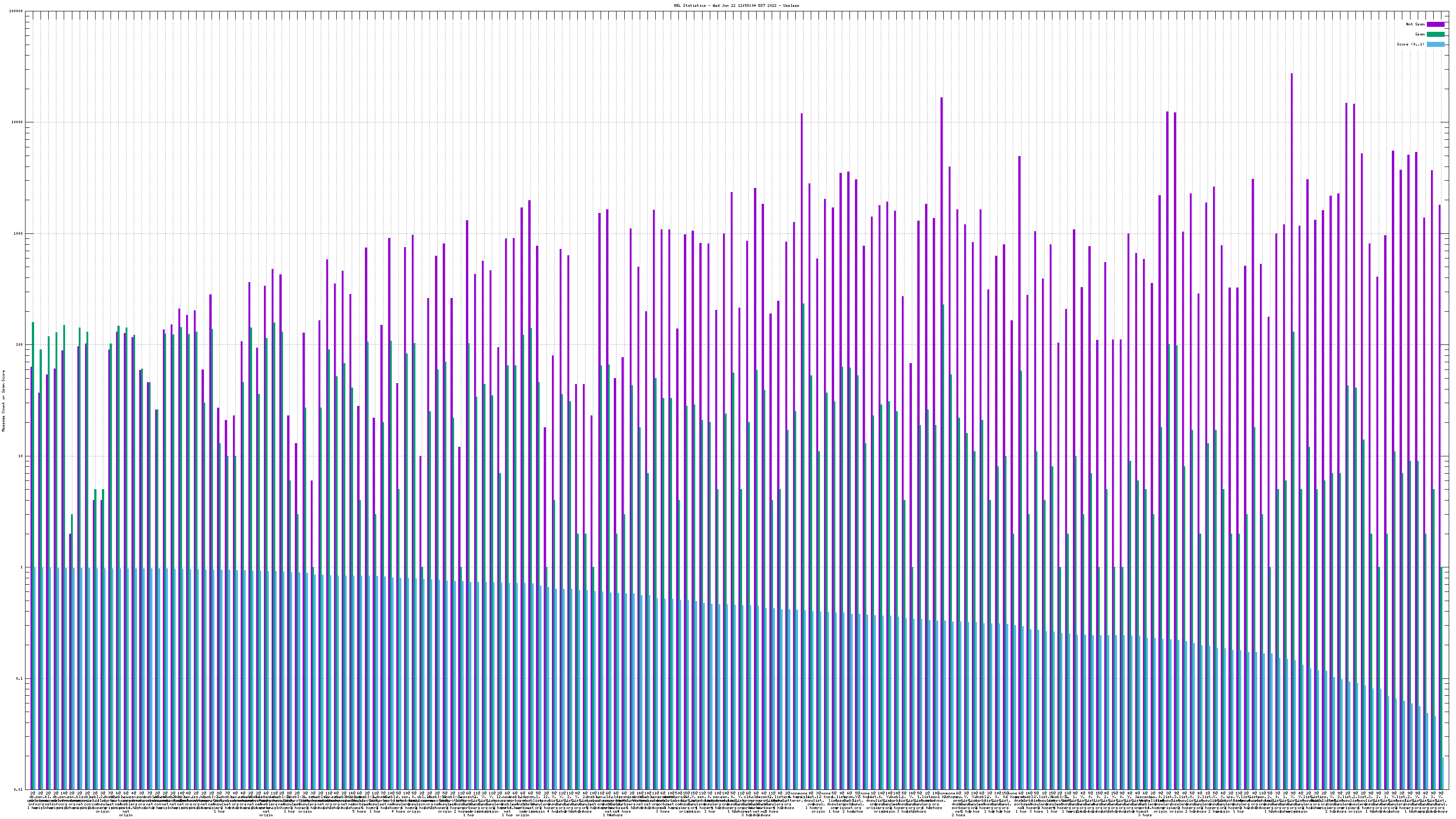Click the 100000 y-axis tick label
Viewport: 1456px width, 819px height.
click(x=16, y=11)
